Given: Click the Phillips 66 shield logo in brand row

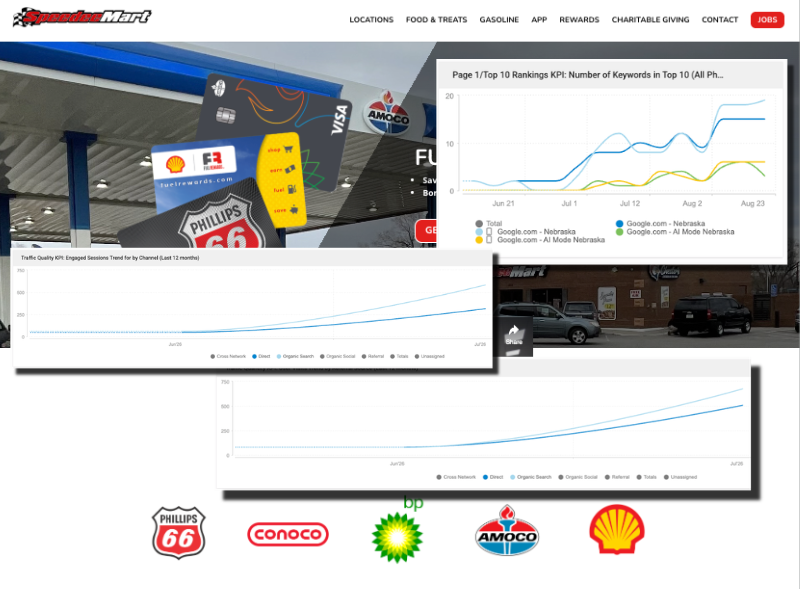Looking at the screenshot, I should click(x=179, y=532).
